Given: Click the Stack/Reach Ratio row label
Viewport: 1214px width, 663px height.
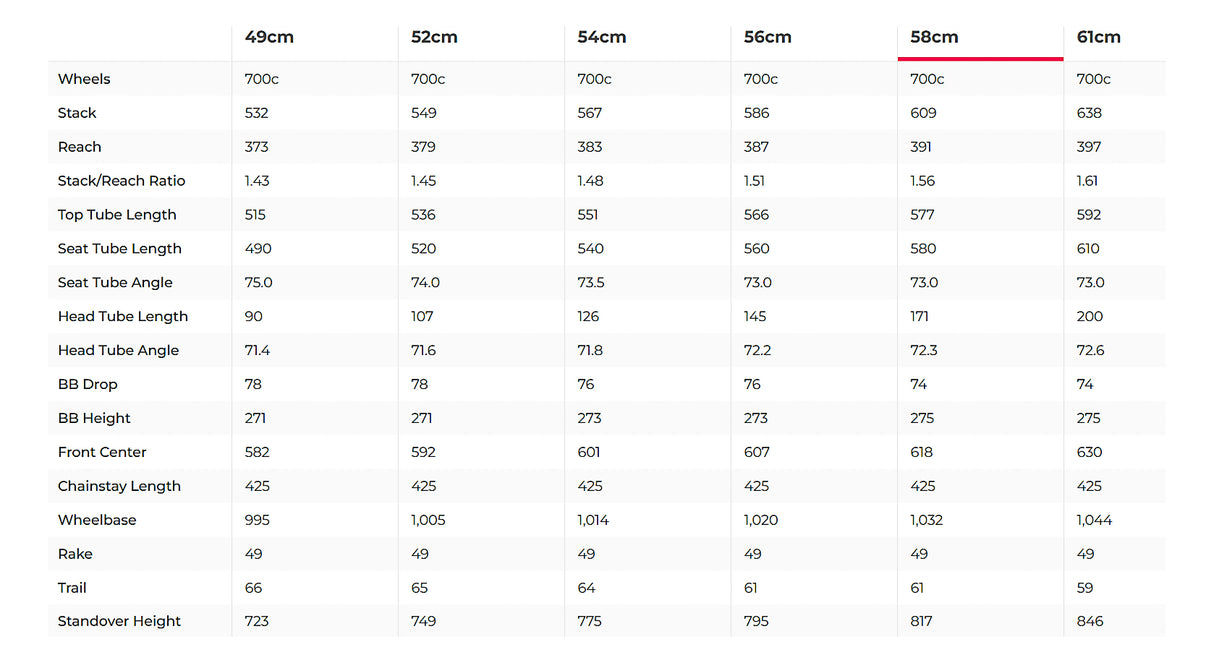Looking at the screenshot, I should [121, 181].
